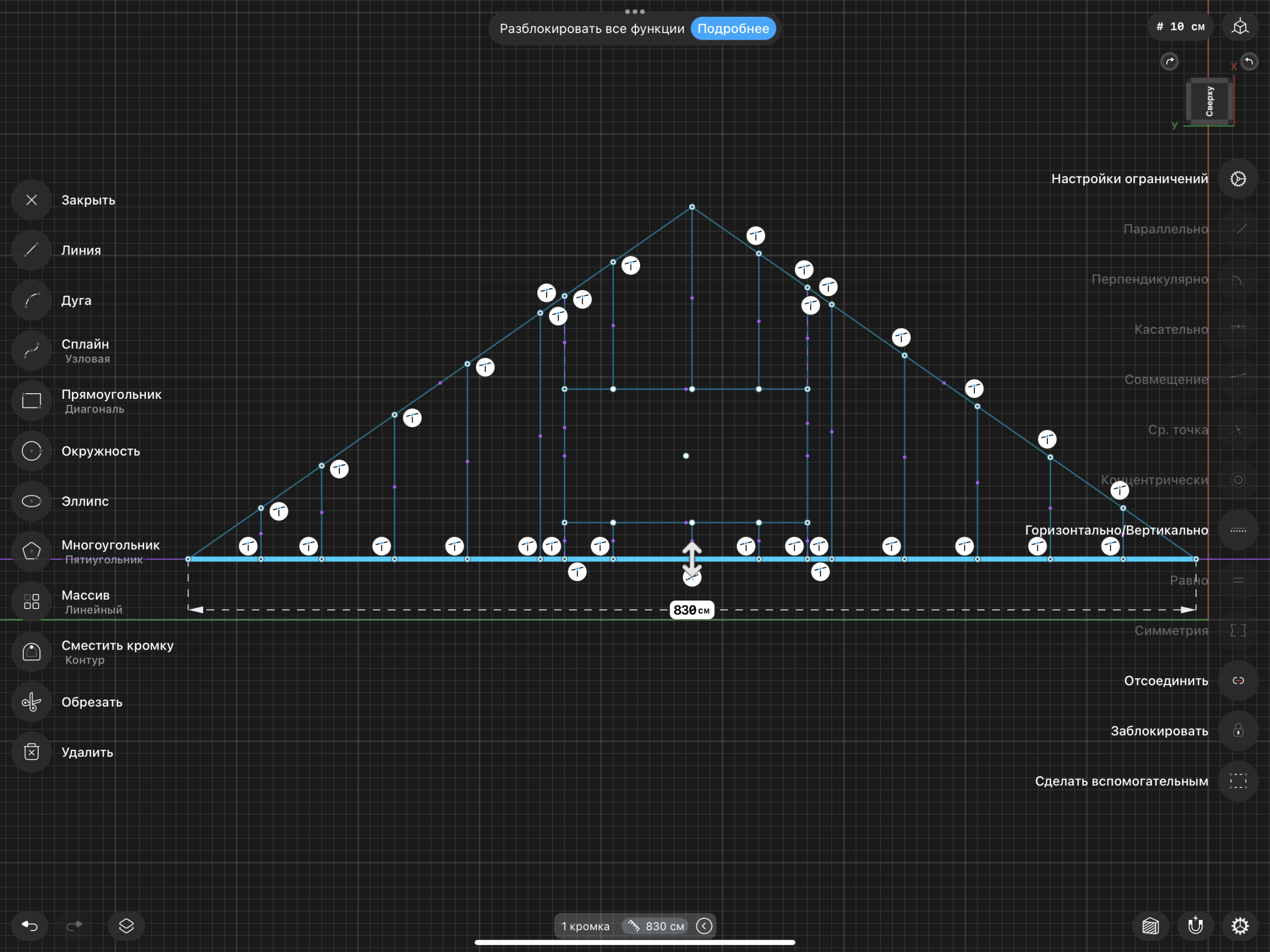
Task: Toggle Заблокировать lock constraint
Action: (1238, 731)
